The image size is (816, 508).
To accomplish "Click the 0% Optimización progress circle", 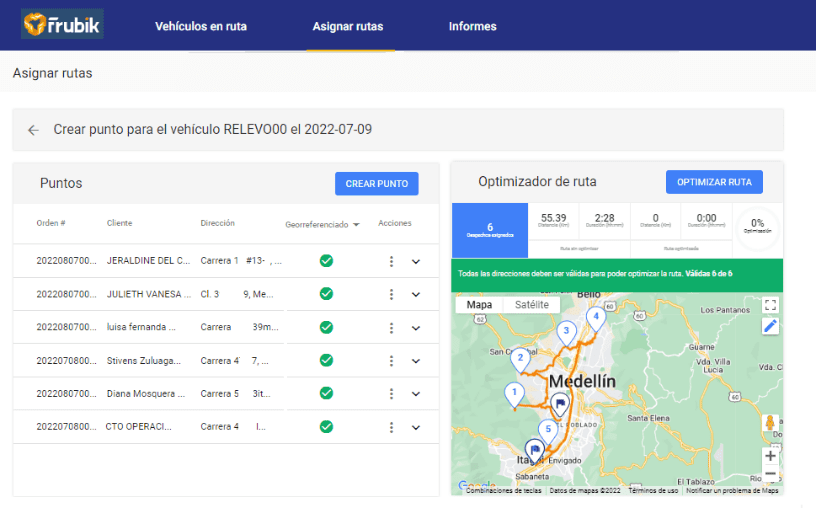I will [x=757, y=225].
